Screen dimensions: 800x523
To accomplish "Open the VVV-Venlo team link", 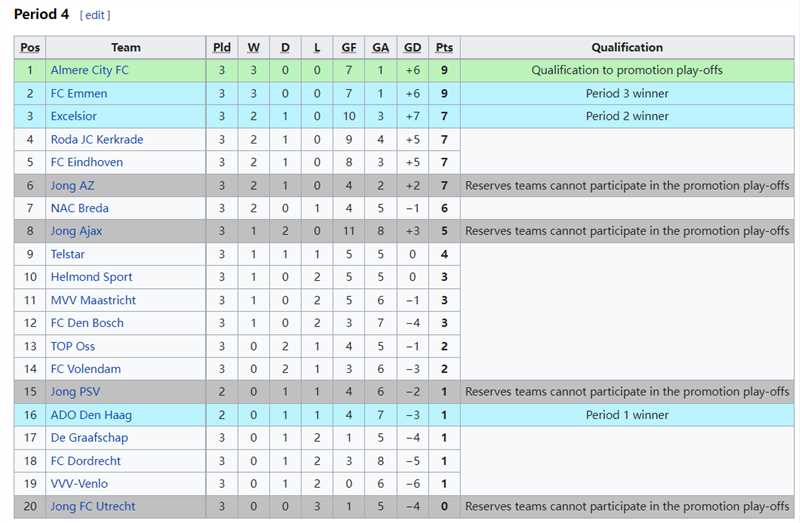I will pos(80,484).
